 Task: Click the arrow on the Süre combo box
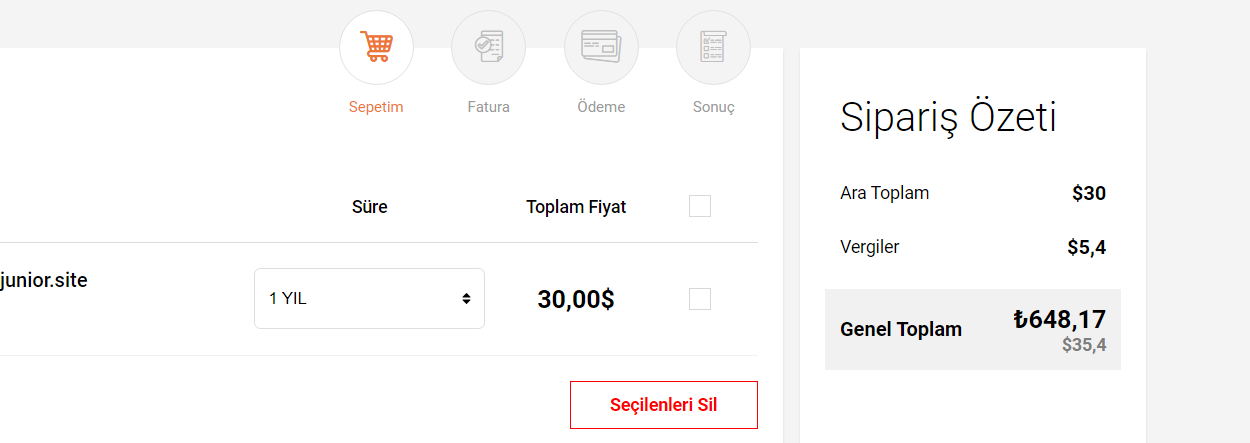466,298
